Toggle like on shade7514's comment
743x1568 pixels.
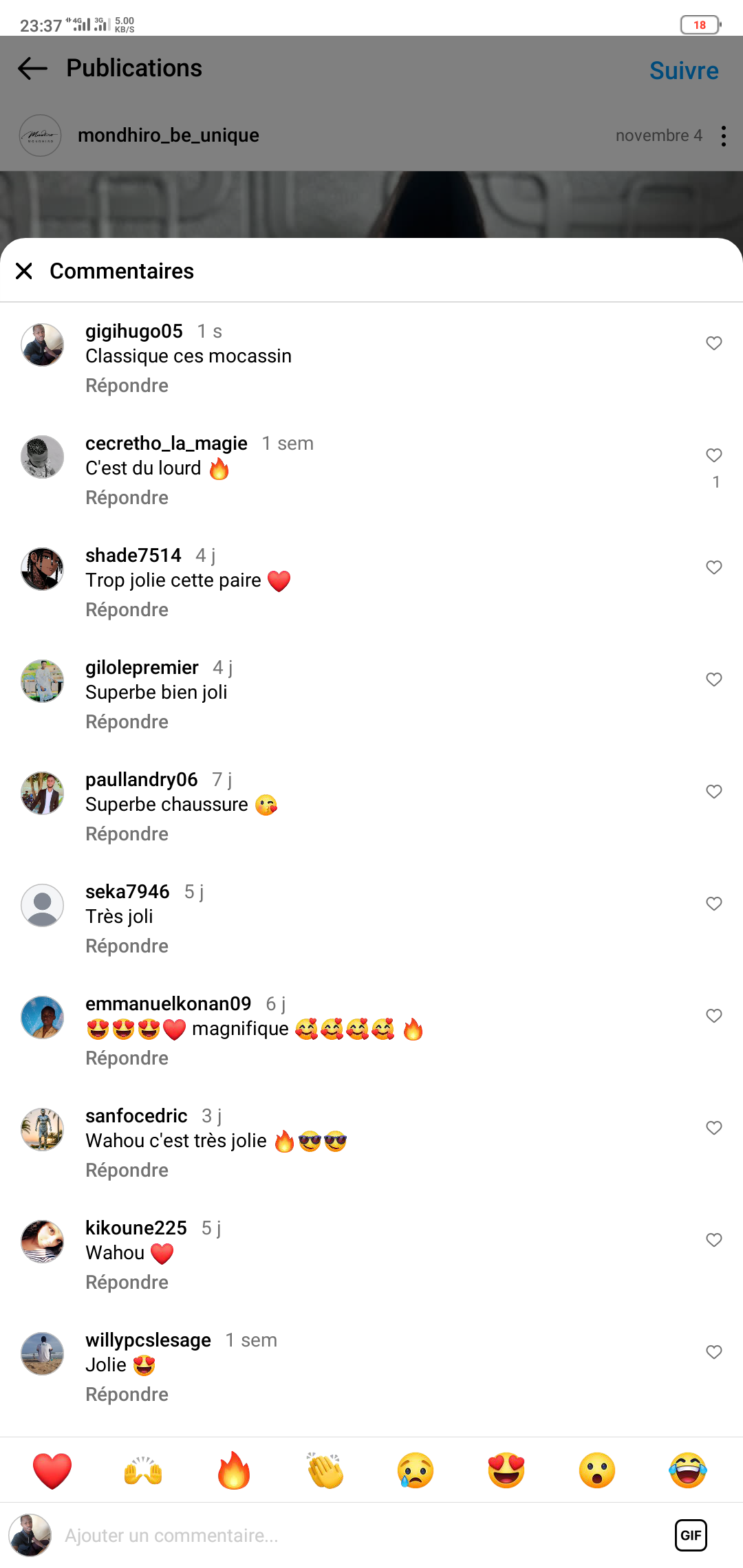(714, 567)
